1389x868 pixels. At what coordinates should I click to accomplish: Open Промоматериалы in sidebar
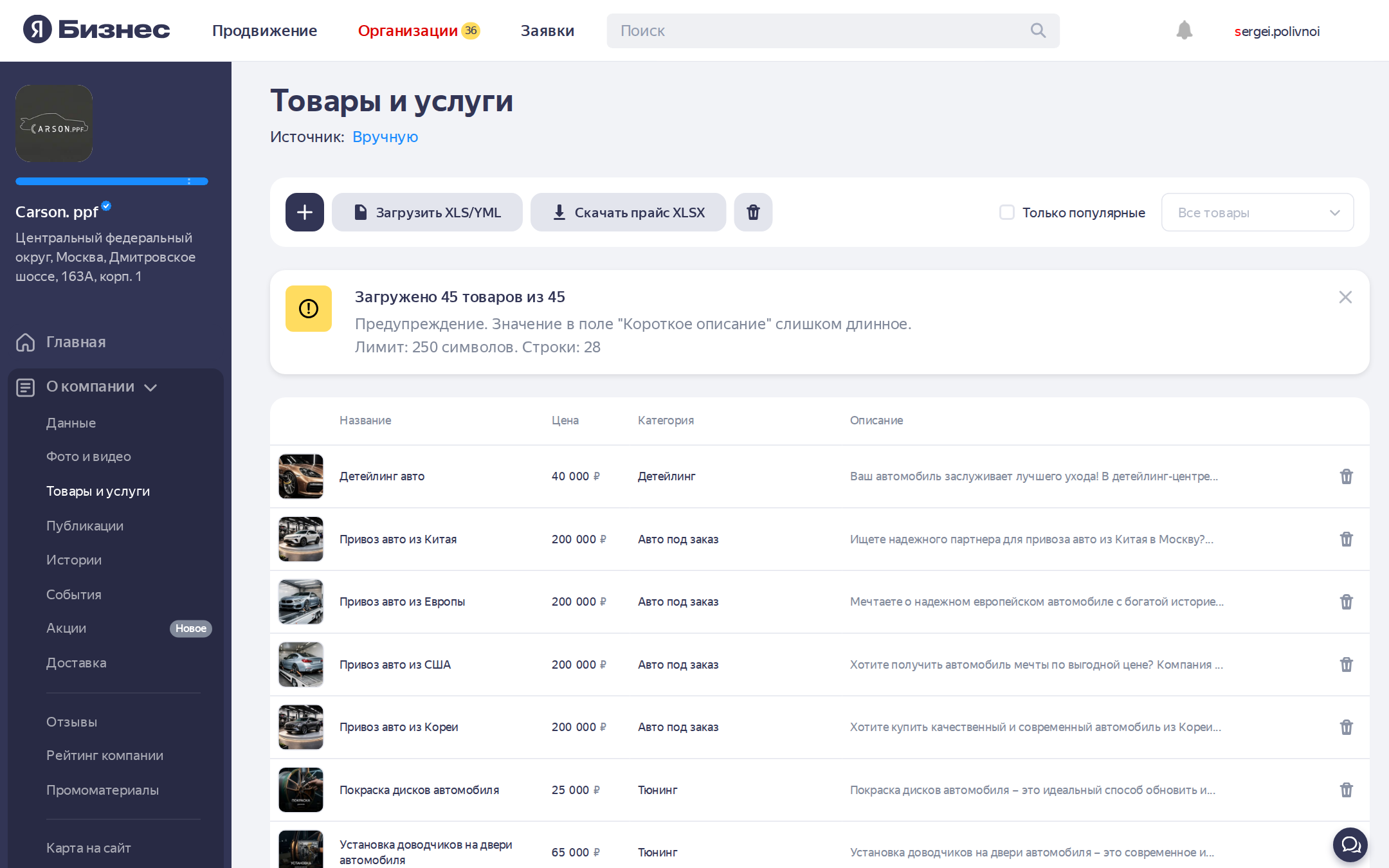pyautogui.click(x=102, y=790)
